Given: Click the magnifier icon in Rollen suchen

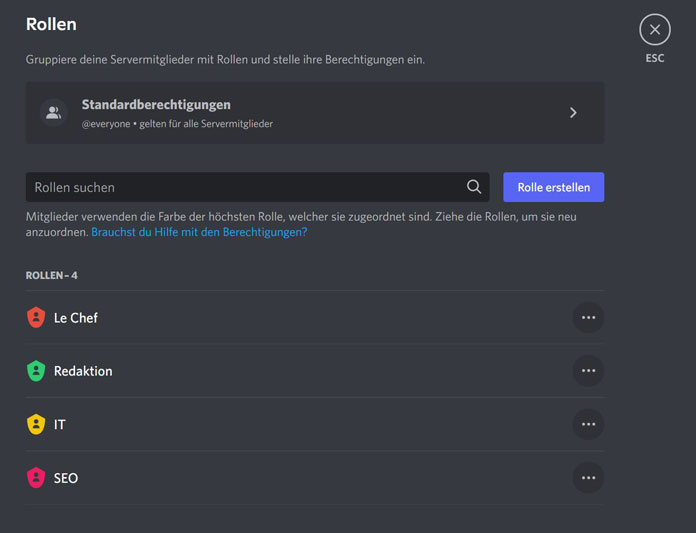Looking at the screenshot, I should click(474, 187).
